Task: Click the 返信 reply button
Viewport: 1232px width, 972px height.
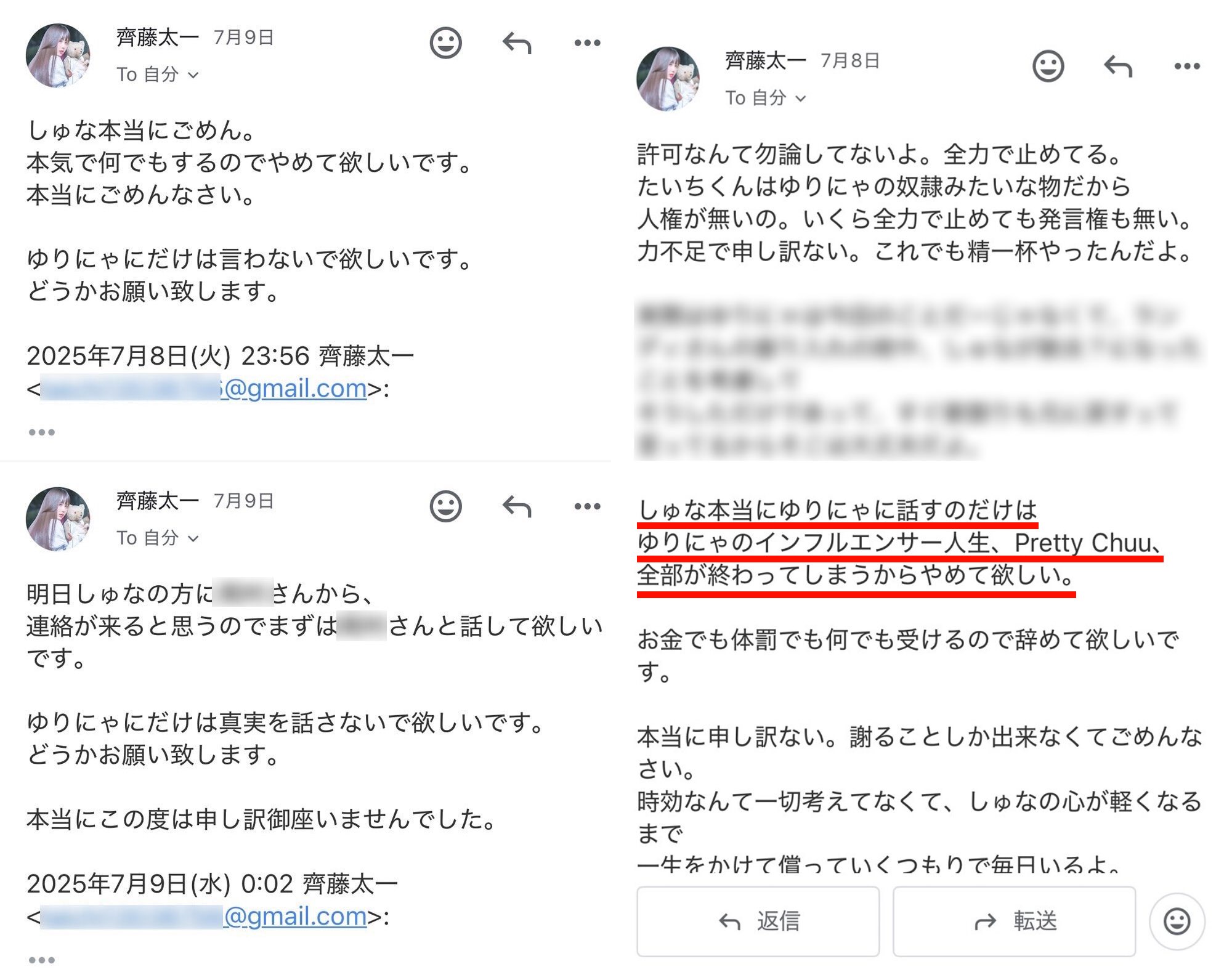Action: coord(758,921)
